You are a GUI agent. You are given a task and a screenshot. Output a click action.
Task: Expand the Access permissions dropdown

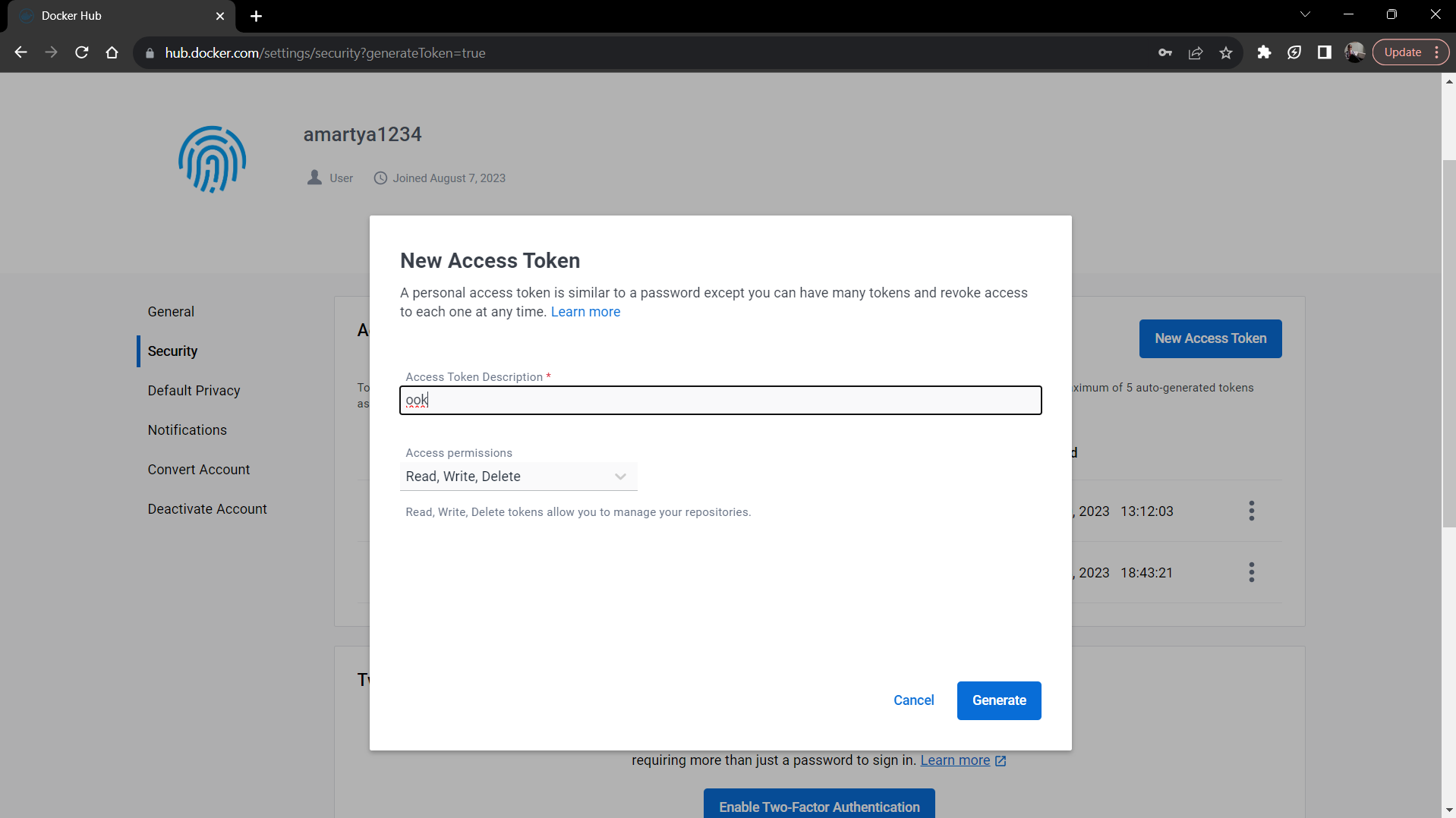[518, 477]
